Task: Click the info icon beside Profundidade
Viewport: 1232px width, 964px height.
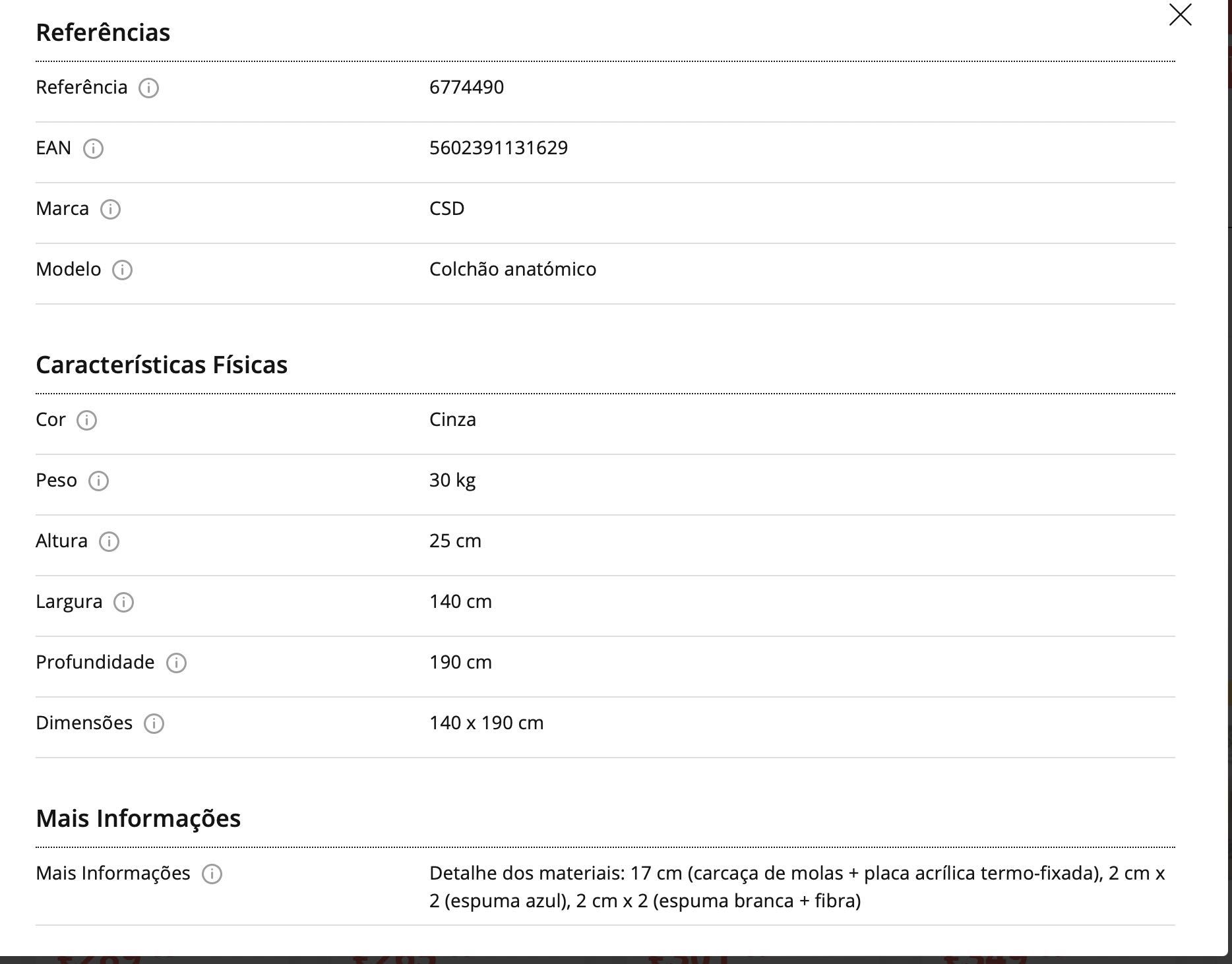Action: 176,663
